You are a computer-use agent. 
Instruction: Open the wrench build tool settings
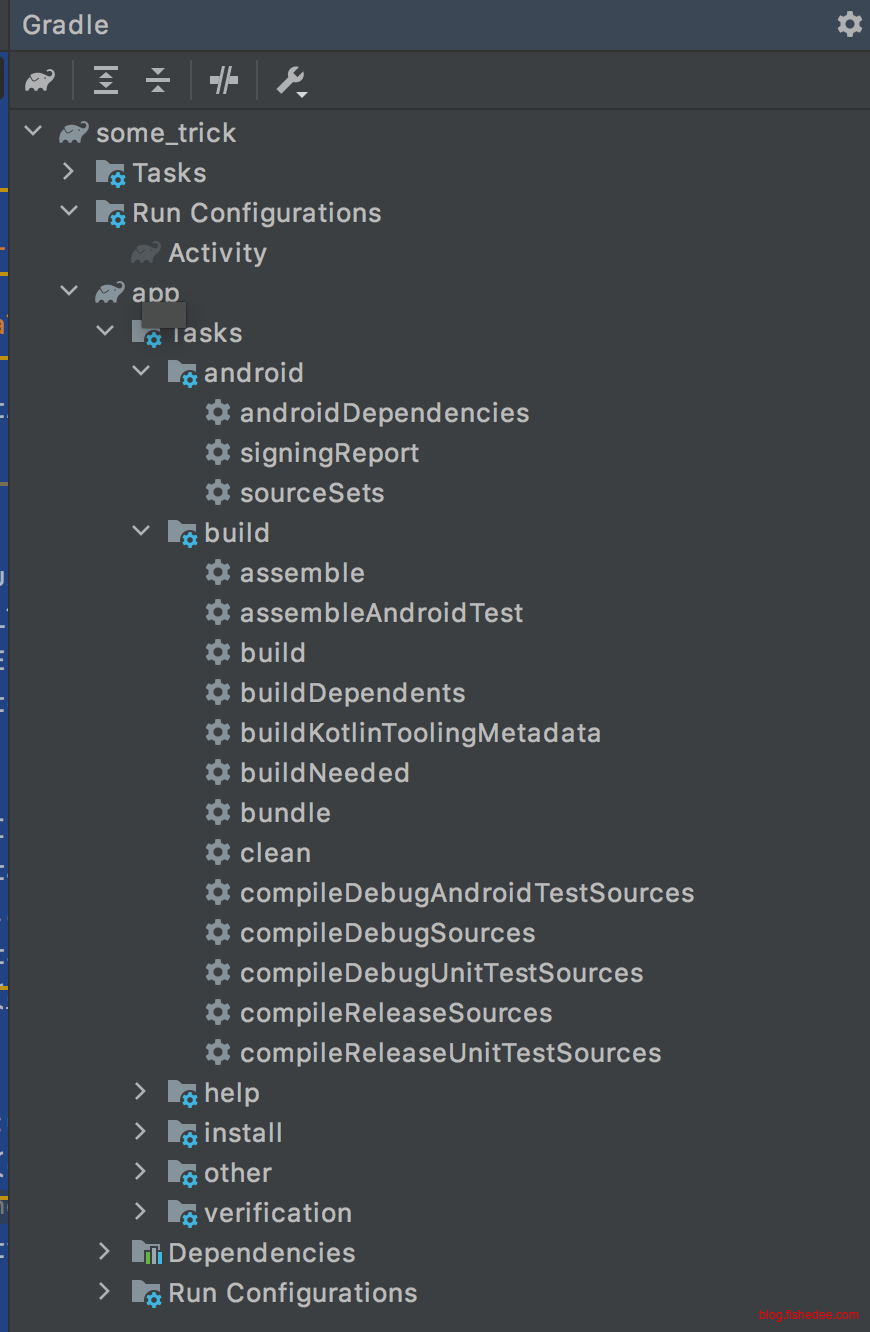pyautogui.click(x=291, y=81)
